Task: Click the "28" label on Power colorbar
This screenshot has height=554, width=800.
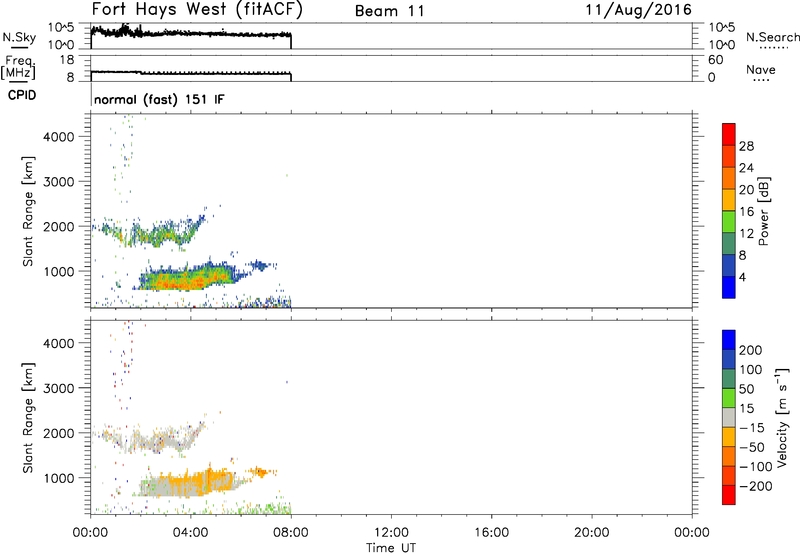Action: click(746, 146)
